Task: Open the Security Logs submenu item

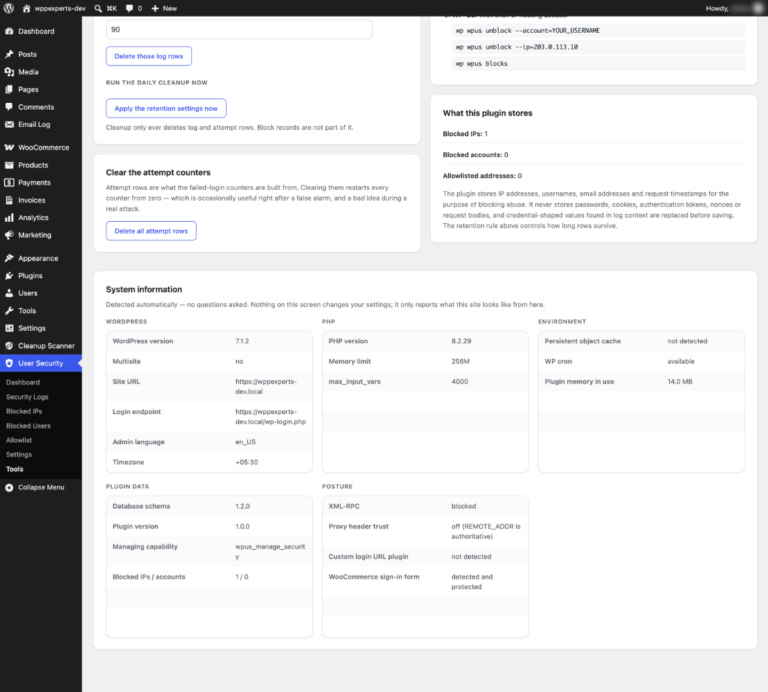Action: 27,397
